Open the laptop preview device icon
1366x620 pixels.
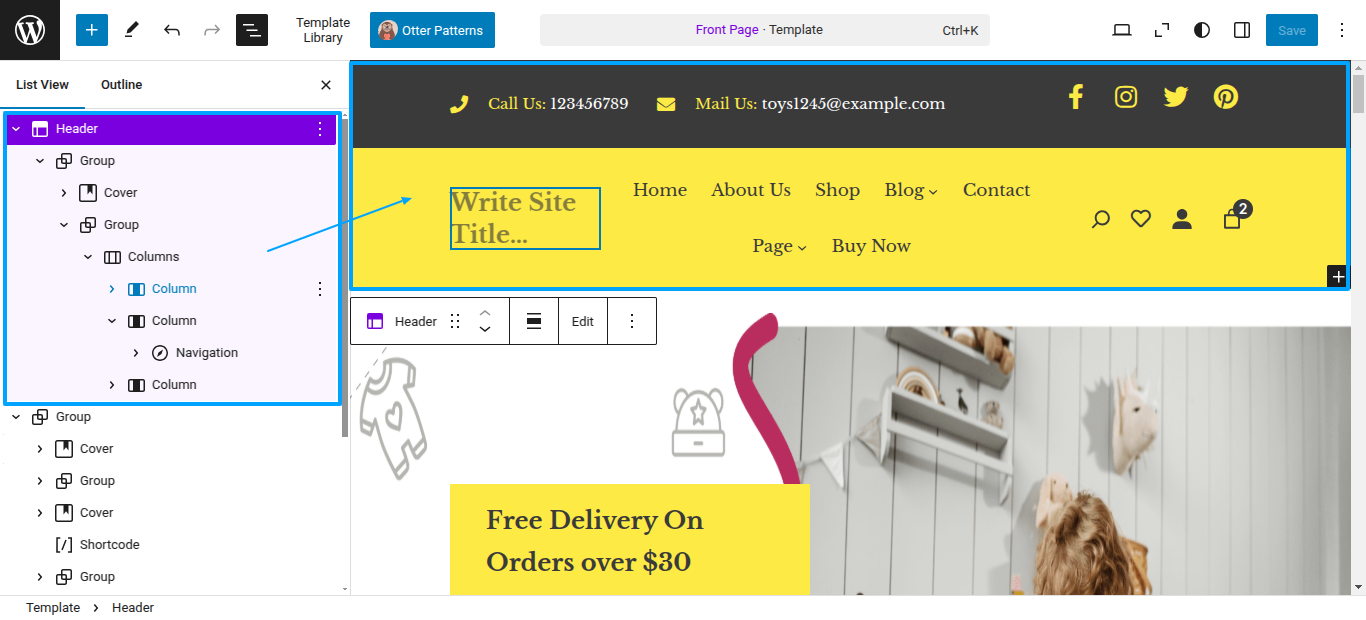(1122, 30)
